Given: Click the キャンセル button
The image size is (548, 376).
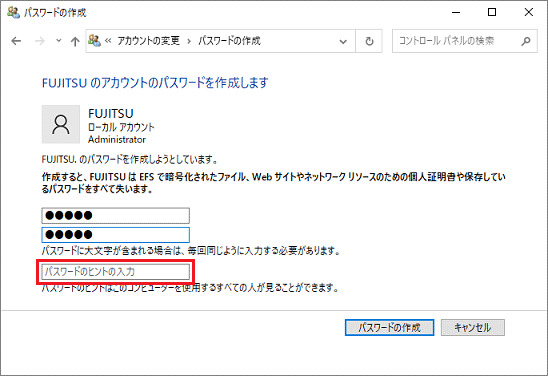Looking at the screenshot, I should [x=473, y=327].
